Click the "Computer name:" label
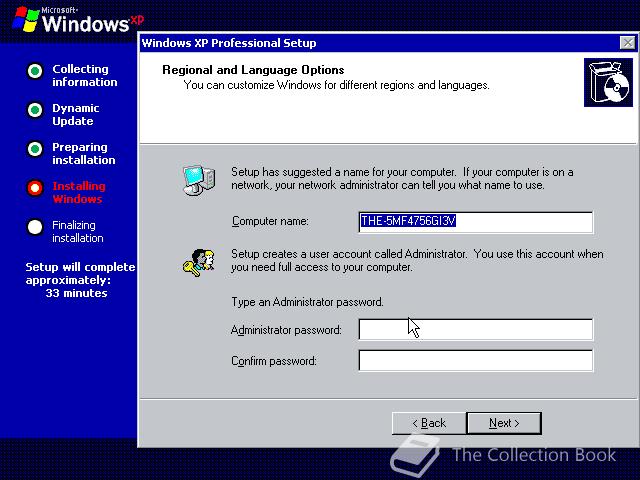Viewport: 640px width, 480px height. click(x=270, y=221)
